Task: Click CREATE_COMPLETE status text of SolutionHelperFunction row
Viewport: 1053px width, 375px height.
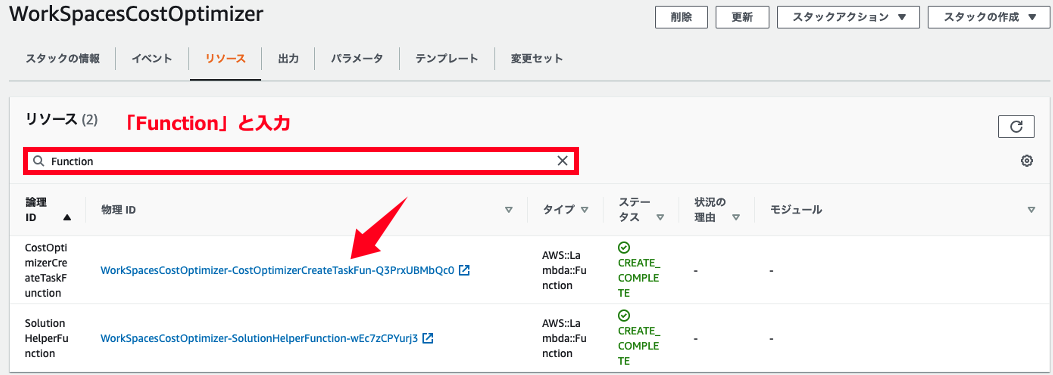Action: [x=639, y=345]
